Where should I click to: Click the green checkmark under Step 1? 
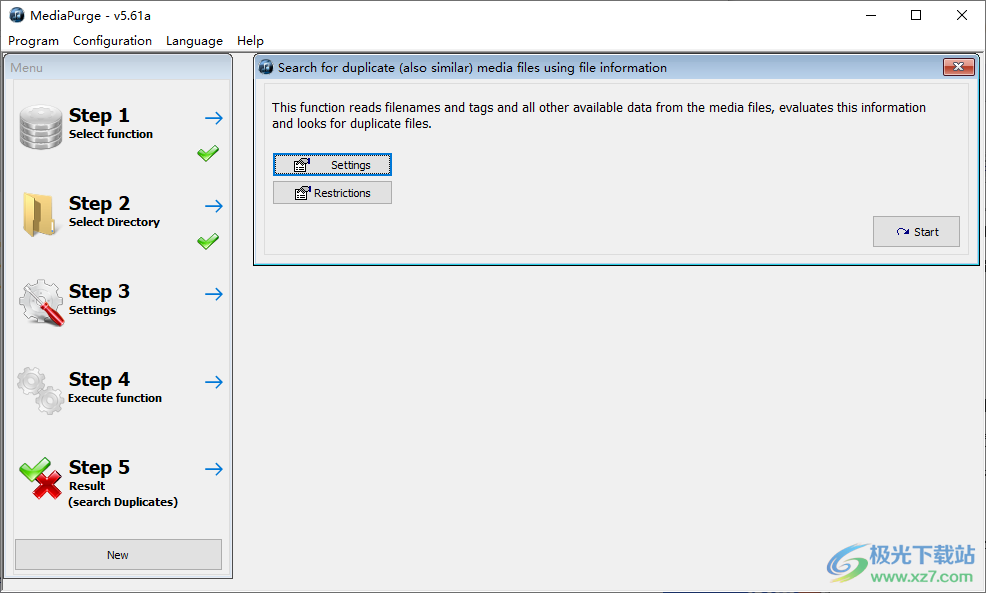tap(208, 154)
